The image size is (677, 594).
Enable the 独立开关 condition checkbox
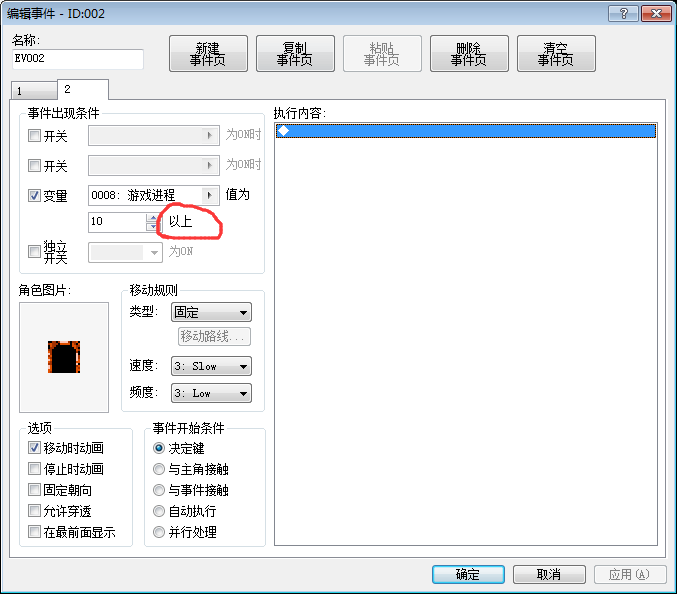(x=34, y=252)
